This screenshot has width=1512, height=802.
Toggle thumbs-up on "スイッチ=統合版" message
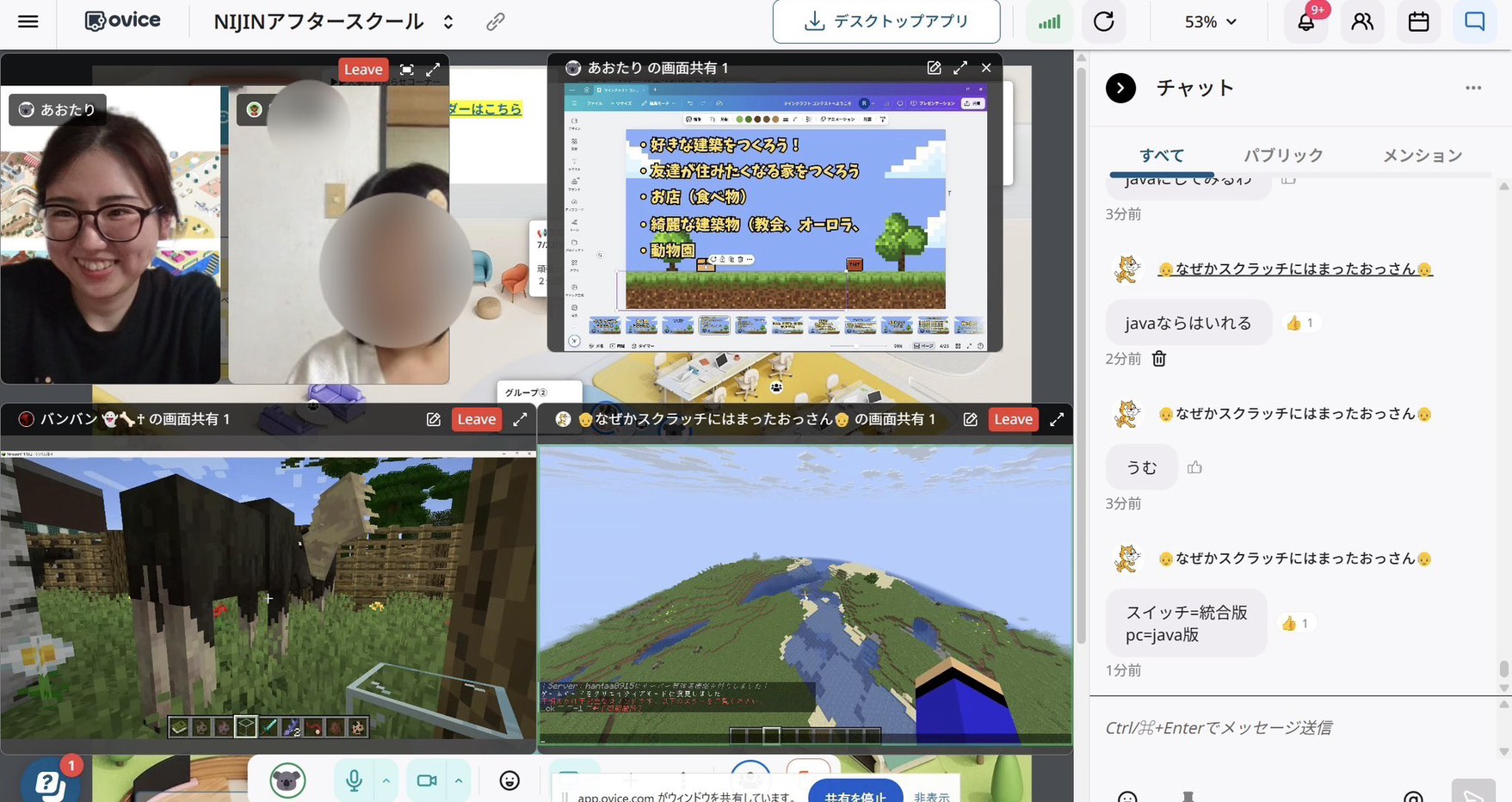tap(1295, 623)
